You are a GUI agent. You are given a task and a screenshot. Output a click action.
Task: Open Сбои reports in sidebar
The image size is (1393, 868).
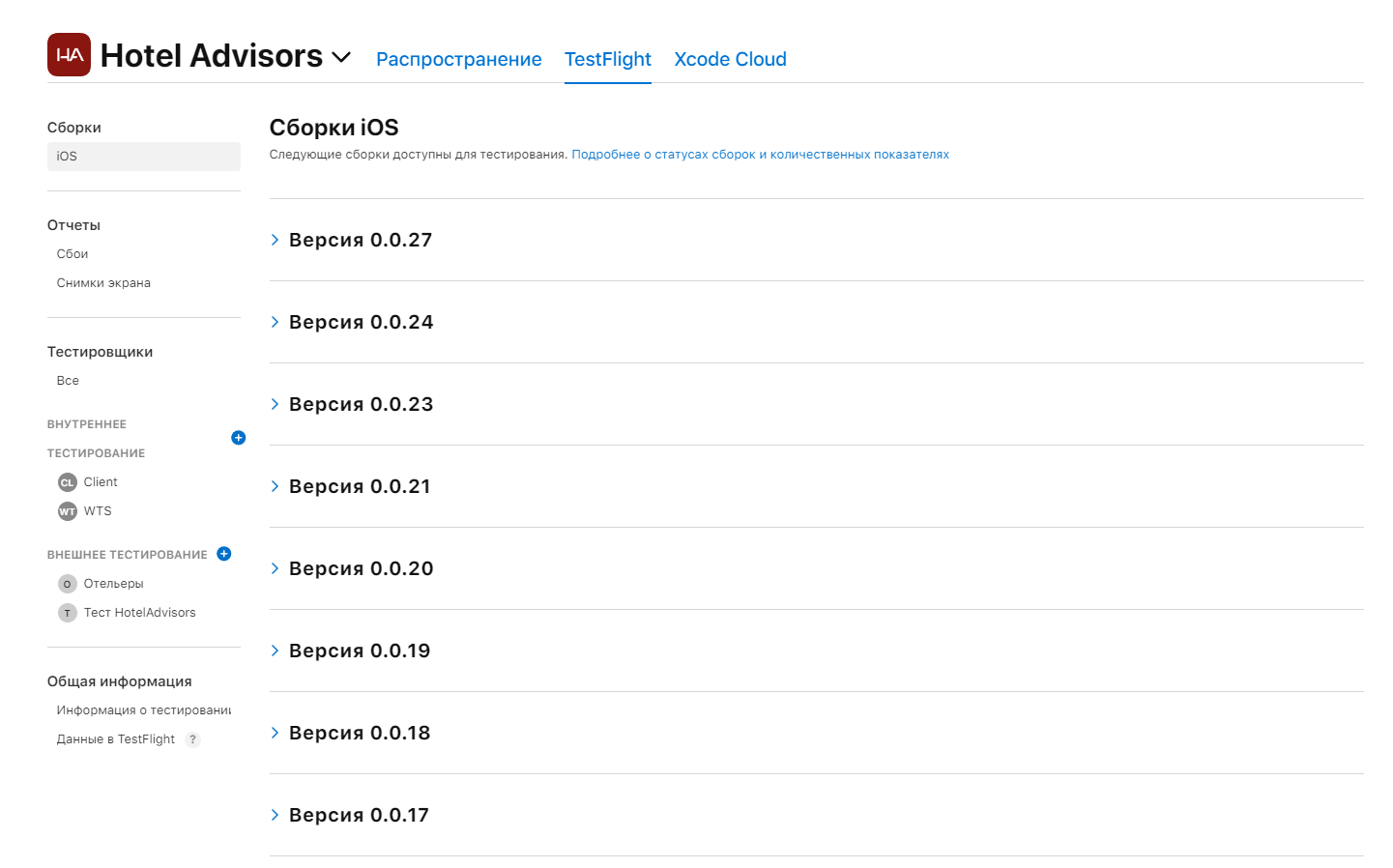(73, 254)
